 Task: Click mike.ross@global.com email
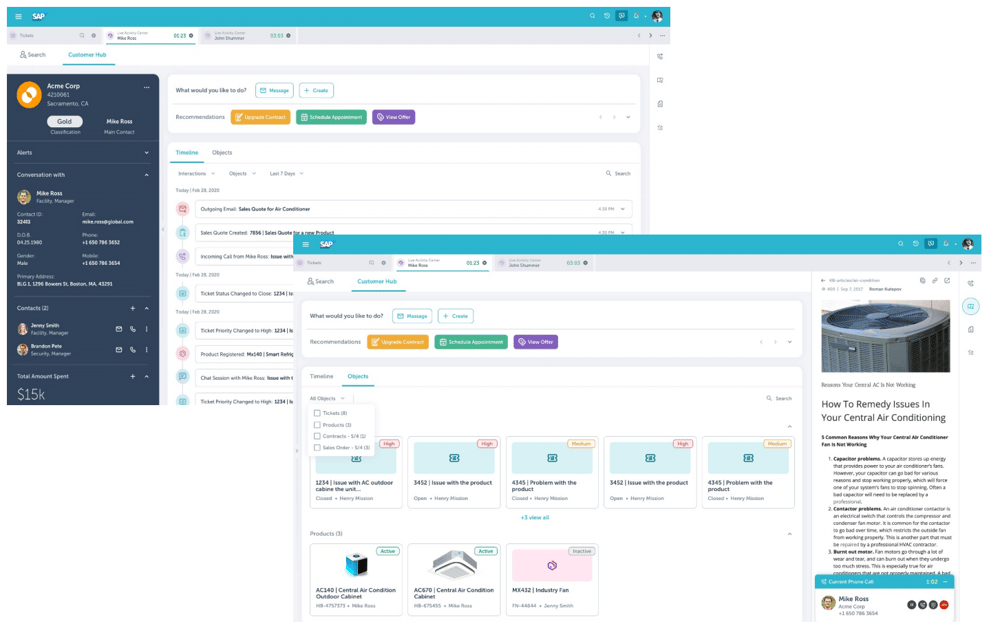click(x=108, y=222)
